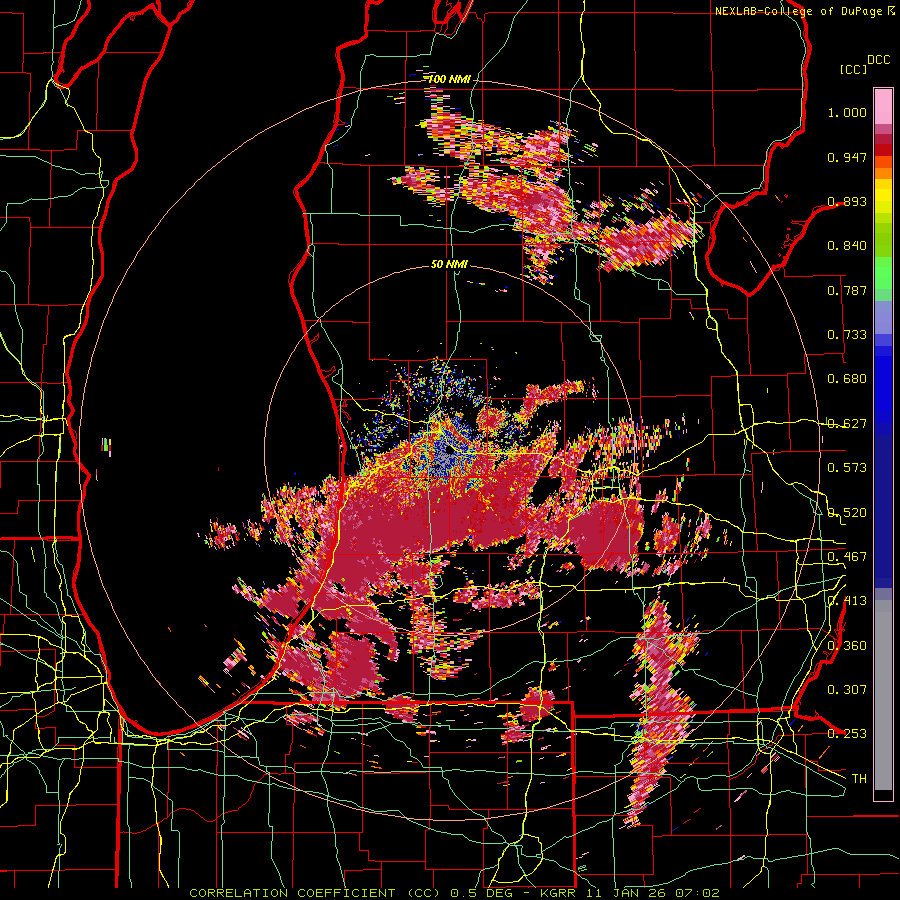Click the 0.947 color scale value

coord(847,157)
